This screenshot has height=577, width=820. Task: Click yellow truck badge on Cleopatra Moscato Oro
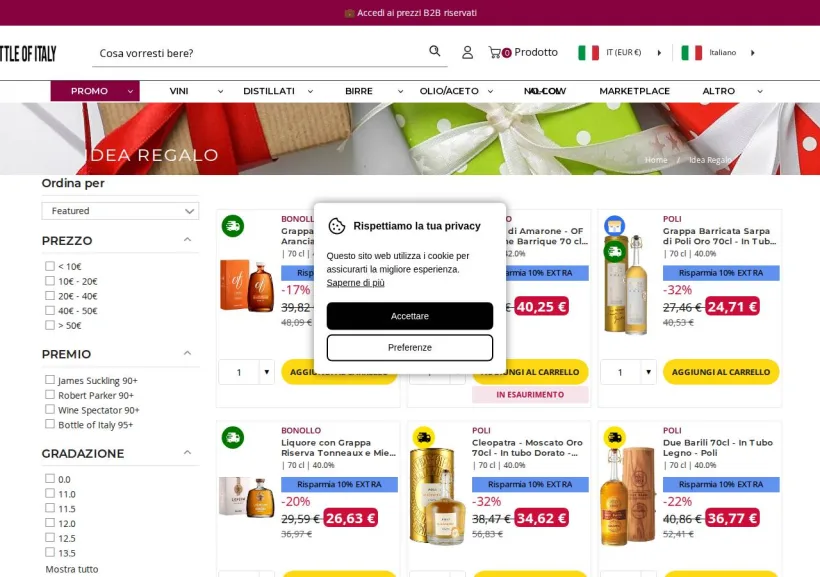click(424, 437)
